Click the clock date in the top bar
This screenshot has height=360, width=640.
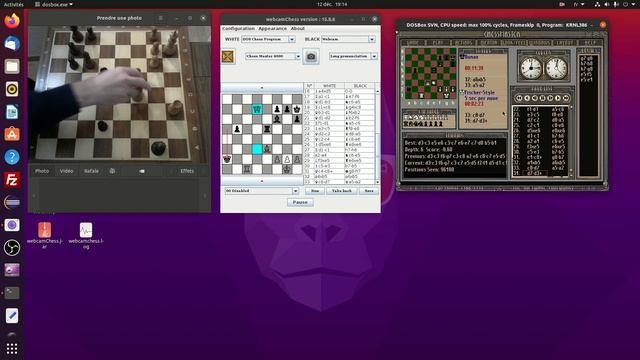tap(332, 4)
